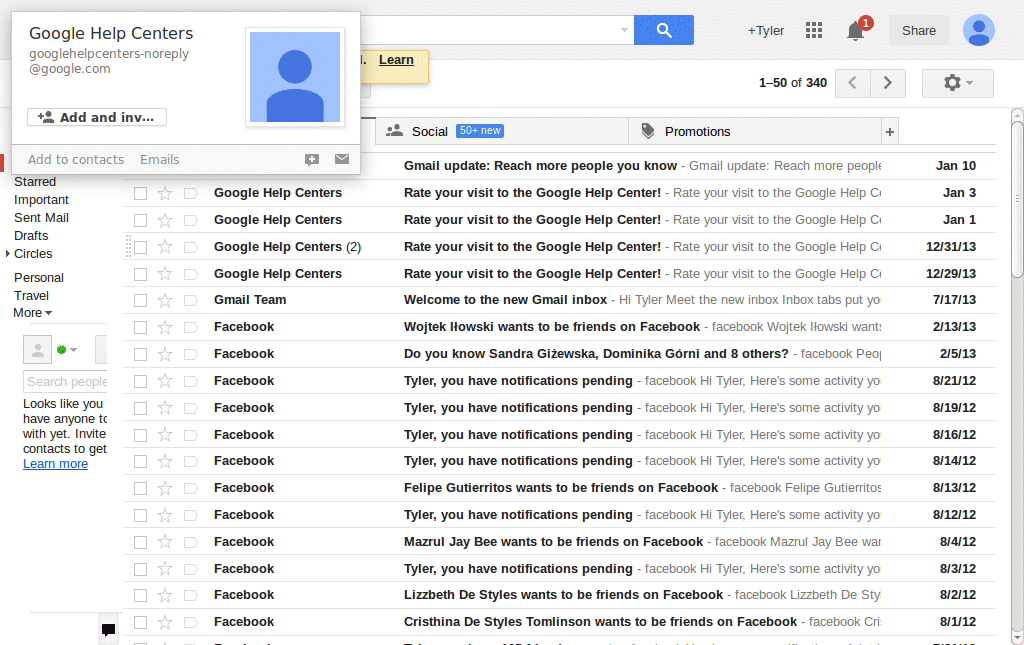
Task: Star the Cristhina De Styles Tomlinson email
Action: click(165, 622)
